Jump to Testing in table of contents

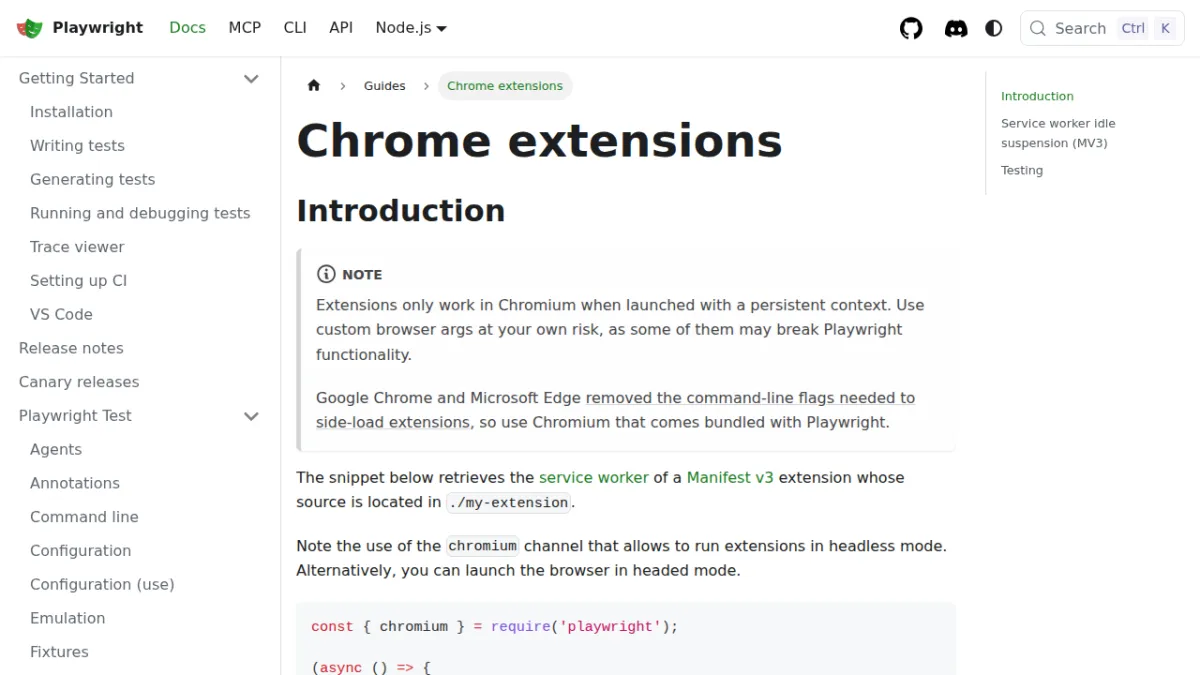pos(1022,170)
